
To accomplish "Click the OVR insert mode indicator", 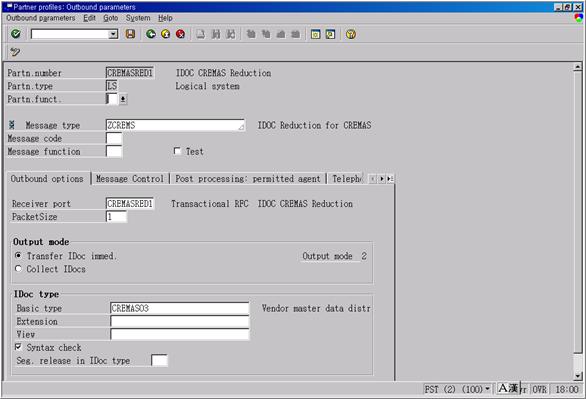I will coord(540,389).
